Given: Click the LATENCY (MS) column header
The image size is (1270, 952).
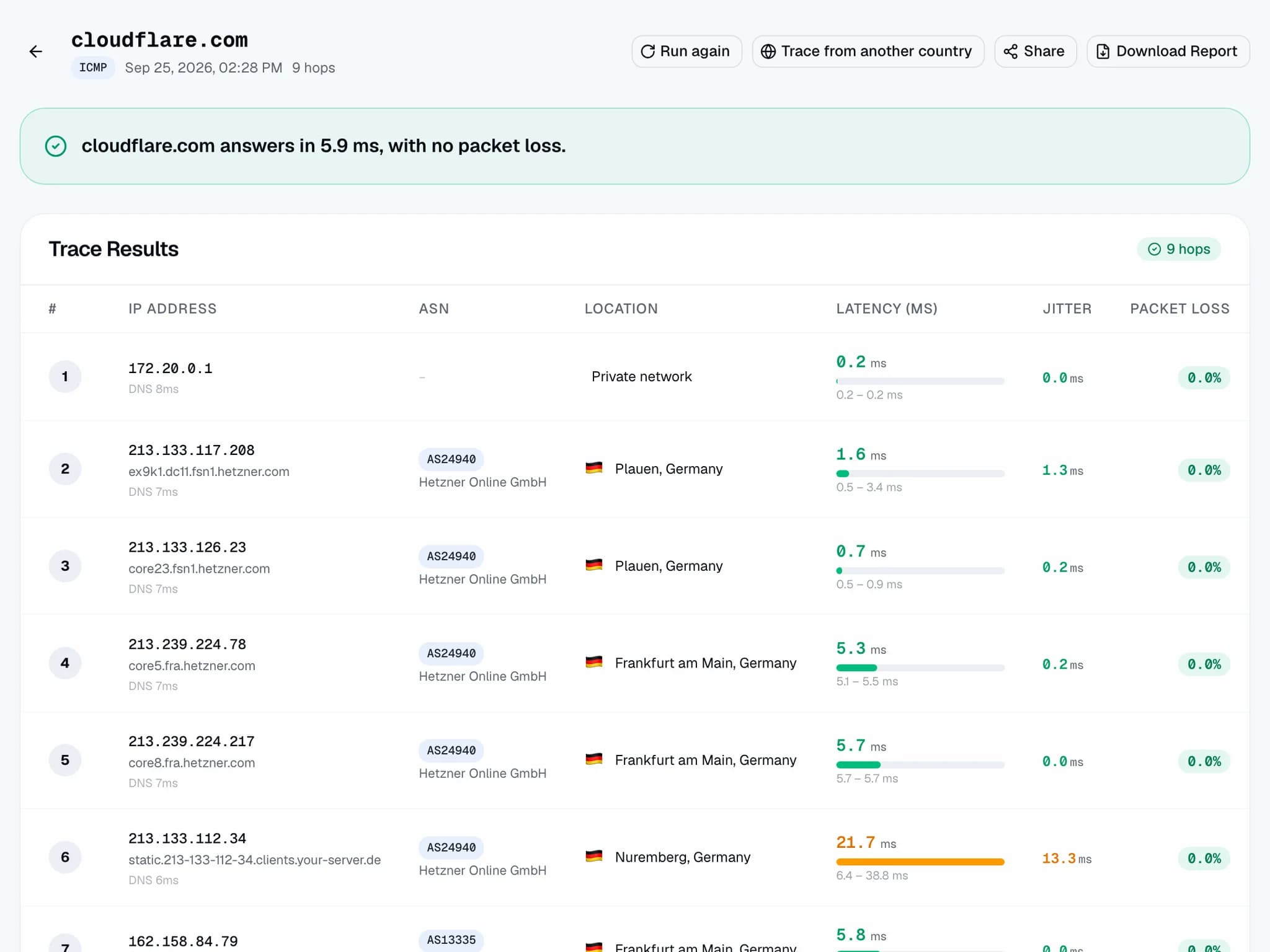Looking at the screenshot, I should (887, 309).
